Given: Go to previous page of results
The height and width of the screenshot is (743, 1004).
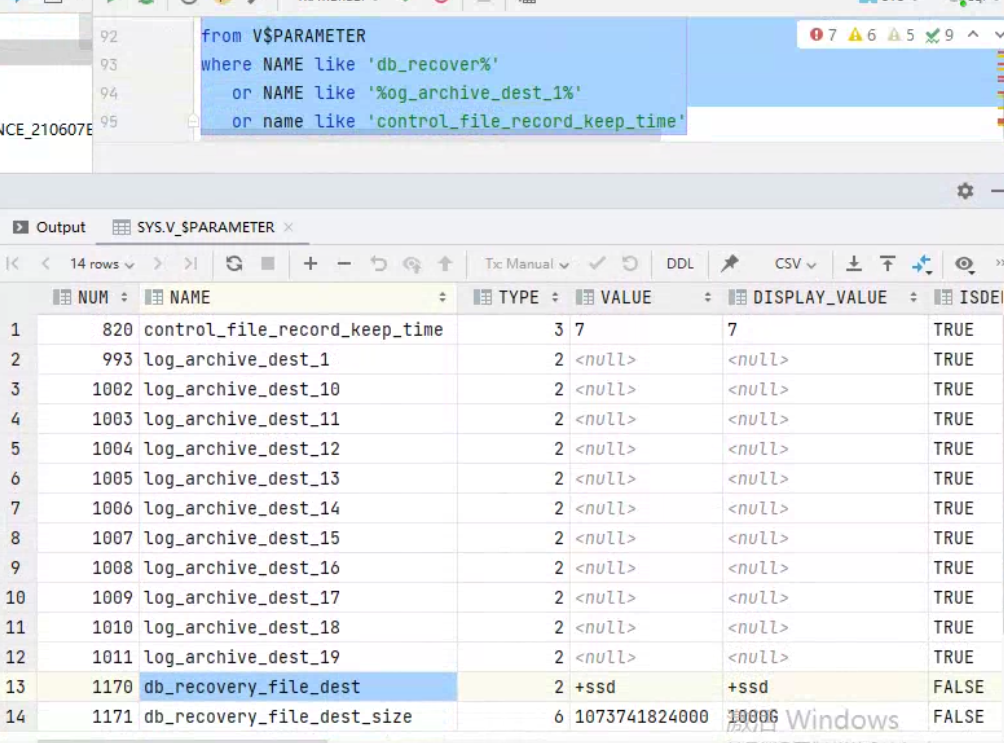Looking at the screenshot, I should pos(45,264).
